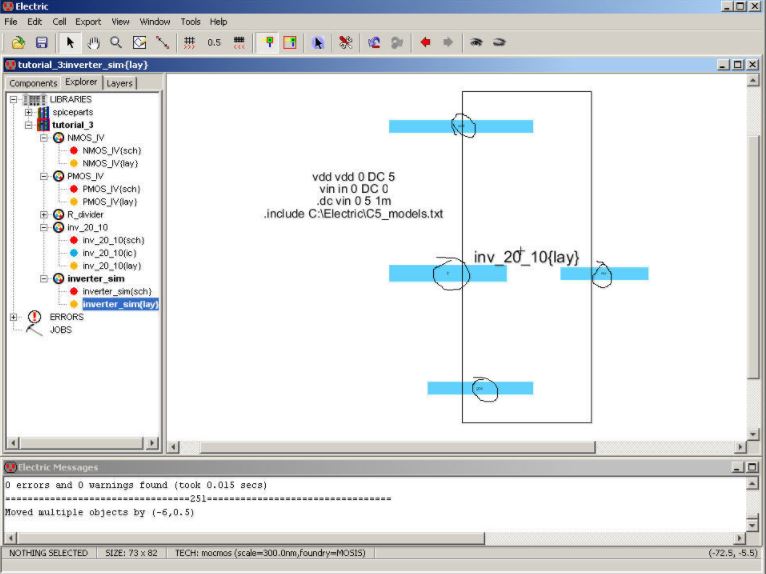766x574 pixels.
Task: Activate the hand Pan tool
Action: [x=94, y=42]
